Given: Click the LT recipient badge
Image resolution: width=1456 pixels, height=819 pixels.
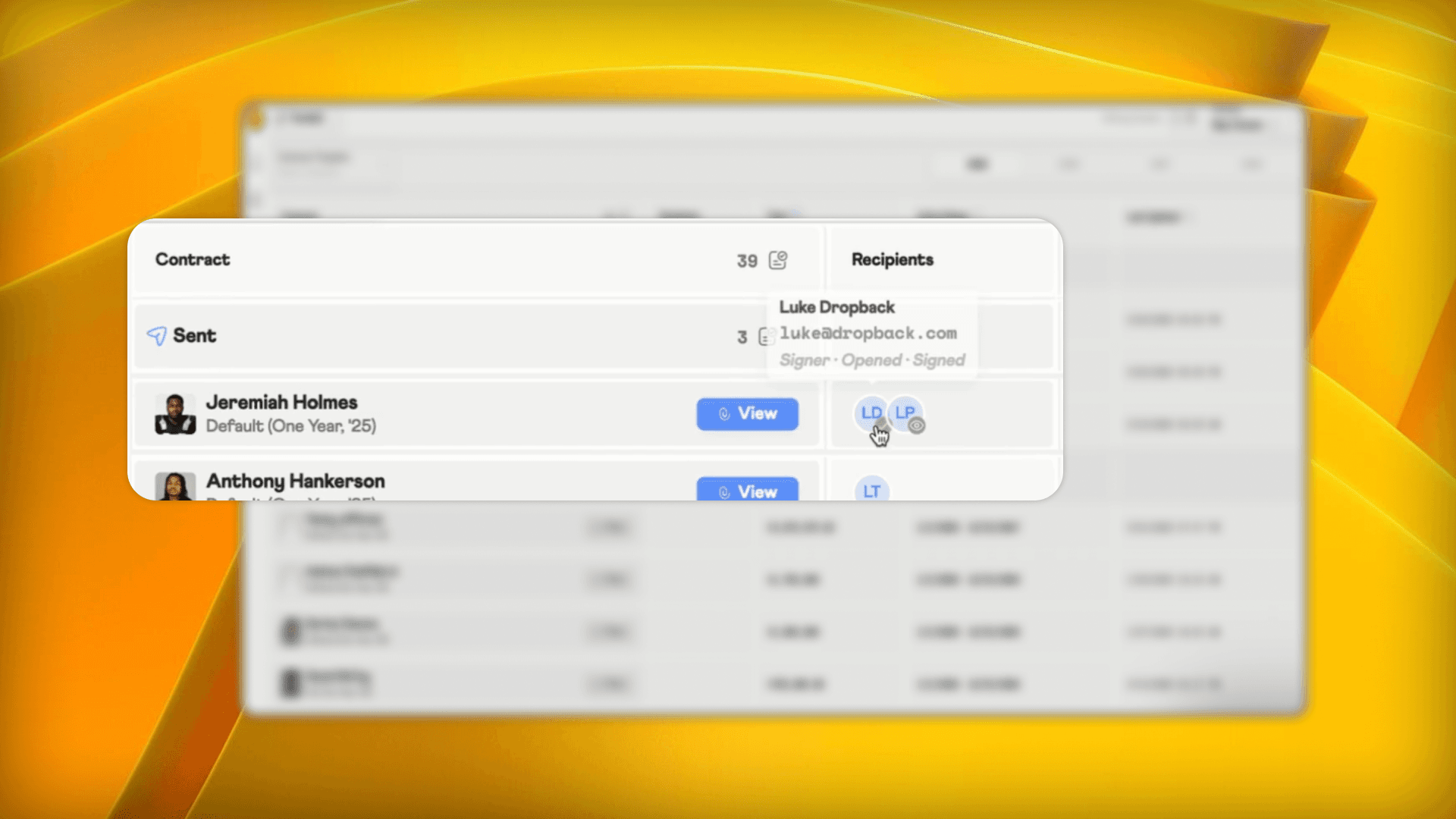Looking at the screenshot, I should coord(871,491).
